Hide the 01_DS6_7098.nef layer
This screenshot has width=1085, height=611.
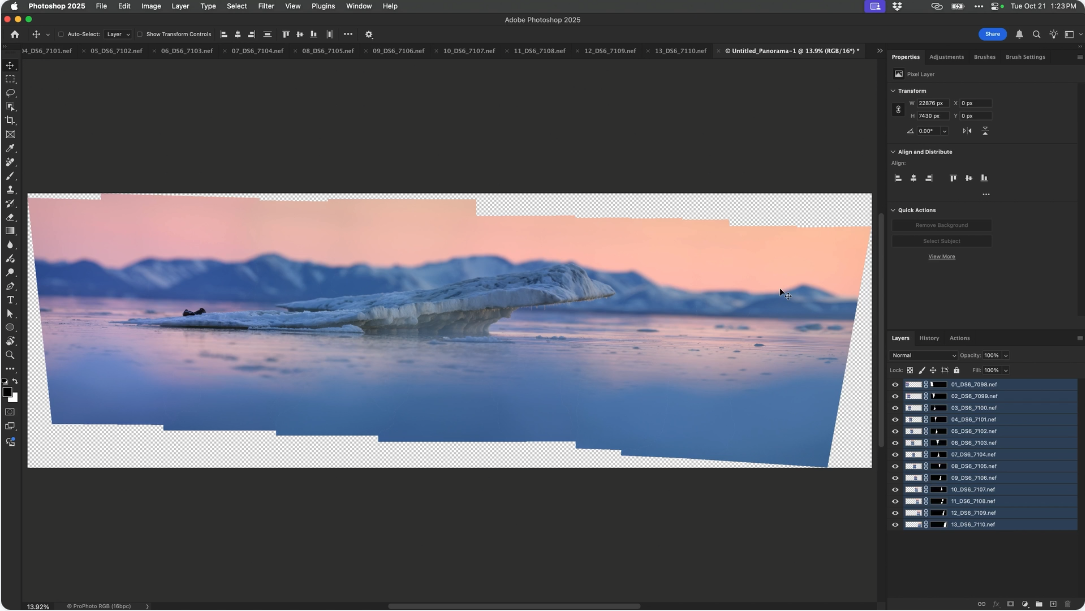[895, 384]
